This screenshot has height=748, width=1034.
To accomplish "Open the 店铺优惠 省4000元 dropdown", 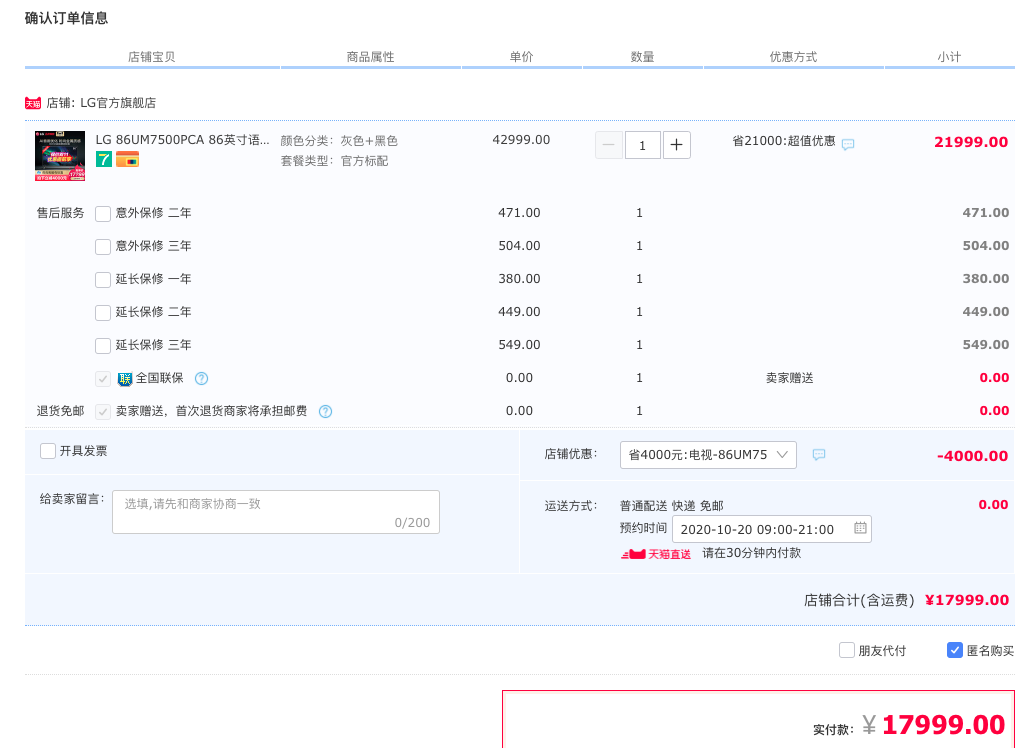I will pos(708,455).
